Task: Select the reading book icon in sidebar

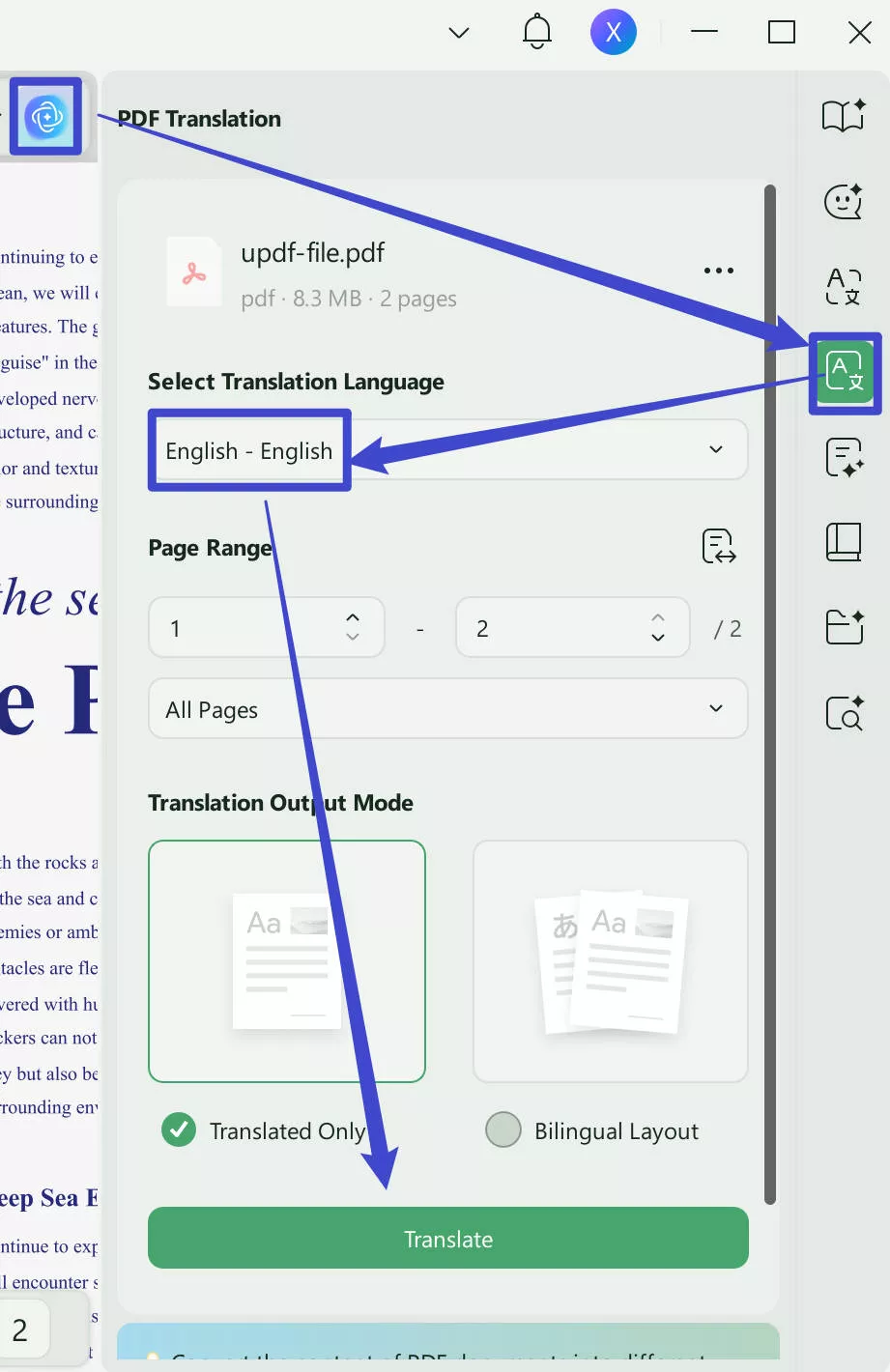Action: (843, 542)
